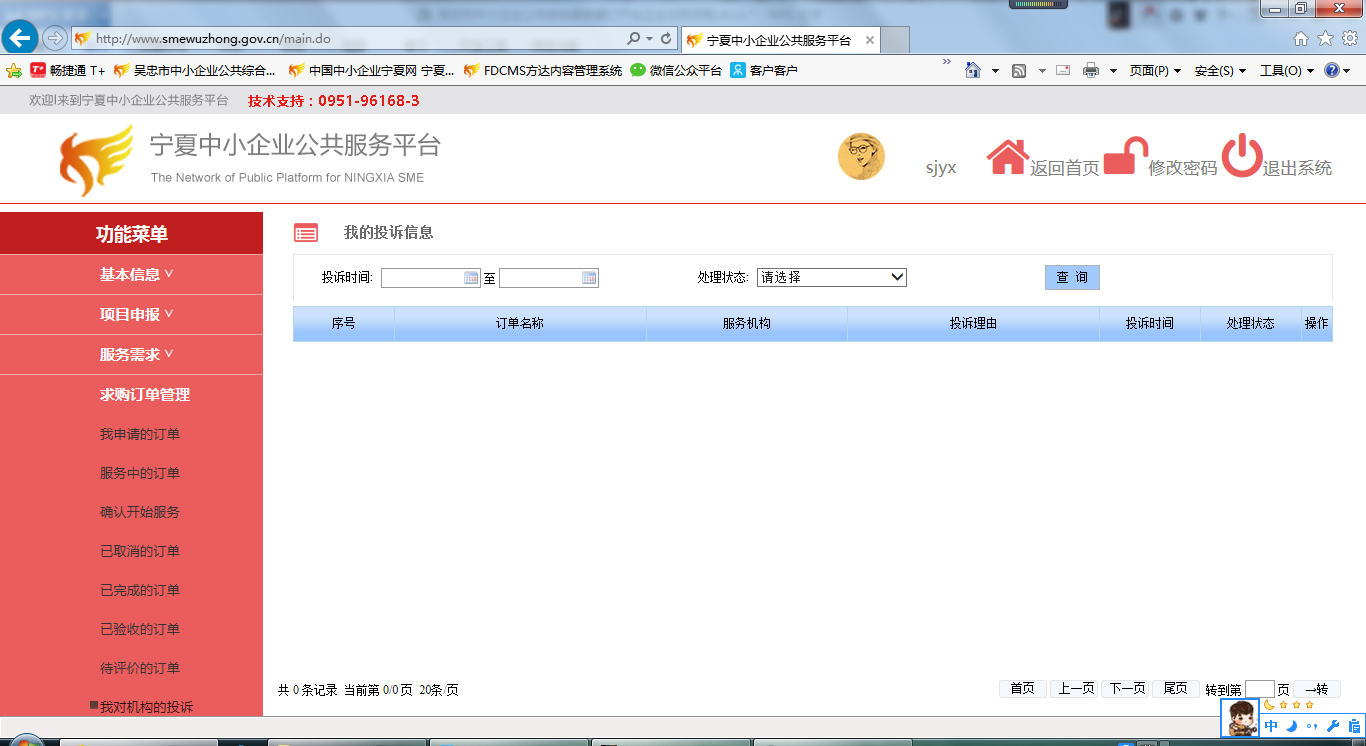Click the 返回首页 home icon
This screenshot has width=1366, height=746.
pyautogui.click(x=1007, y=157)
